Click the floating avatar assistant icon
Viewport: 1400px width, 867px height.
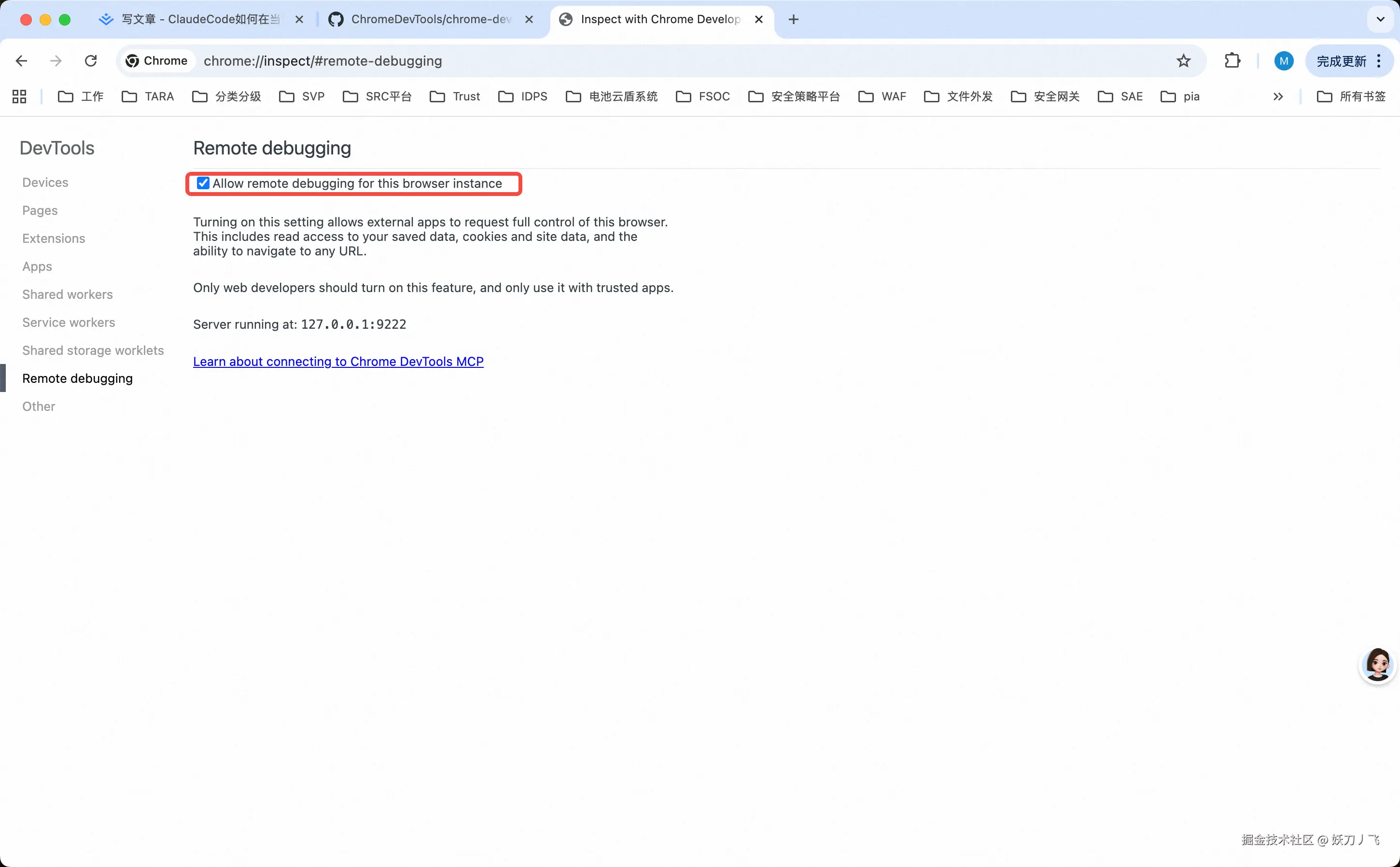click(x=1377, y=665)
